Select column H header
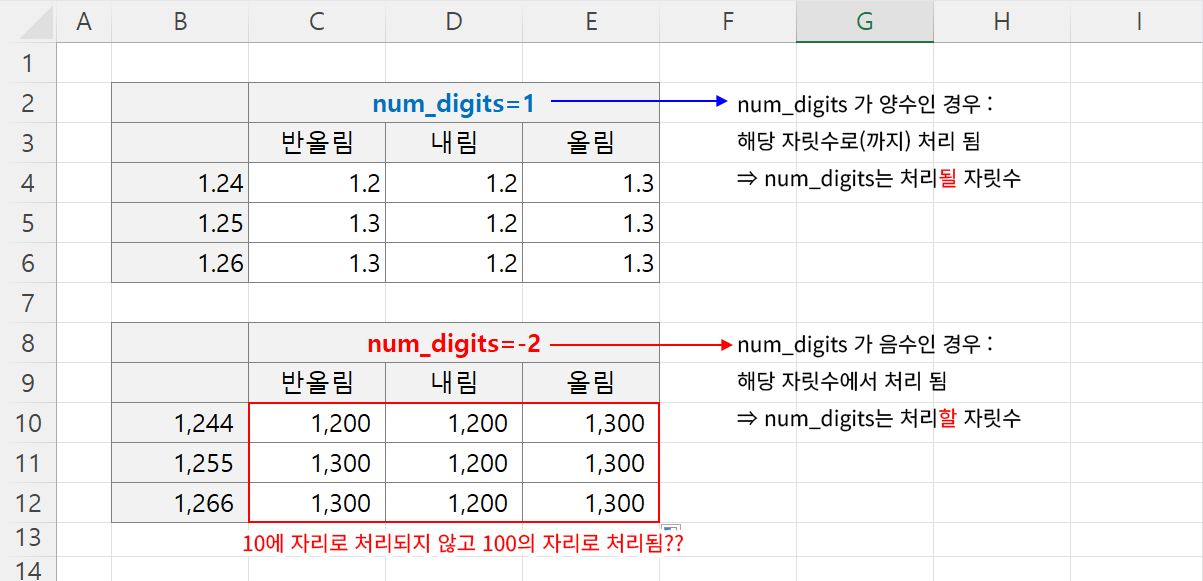Viewport: 1203px width, 581px height. (1002, 21)
